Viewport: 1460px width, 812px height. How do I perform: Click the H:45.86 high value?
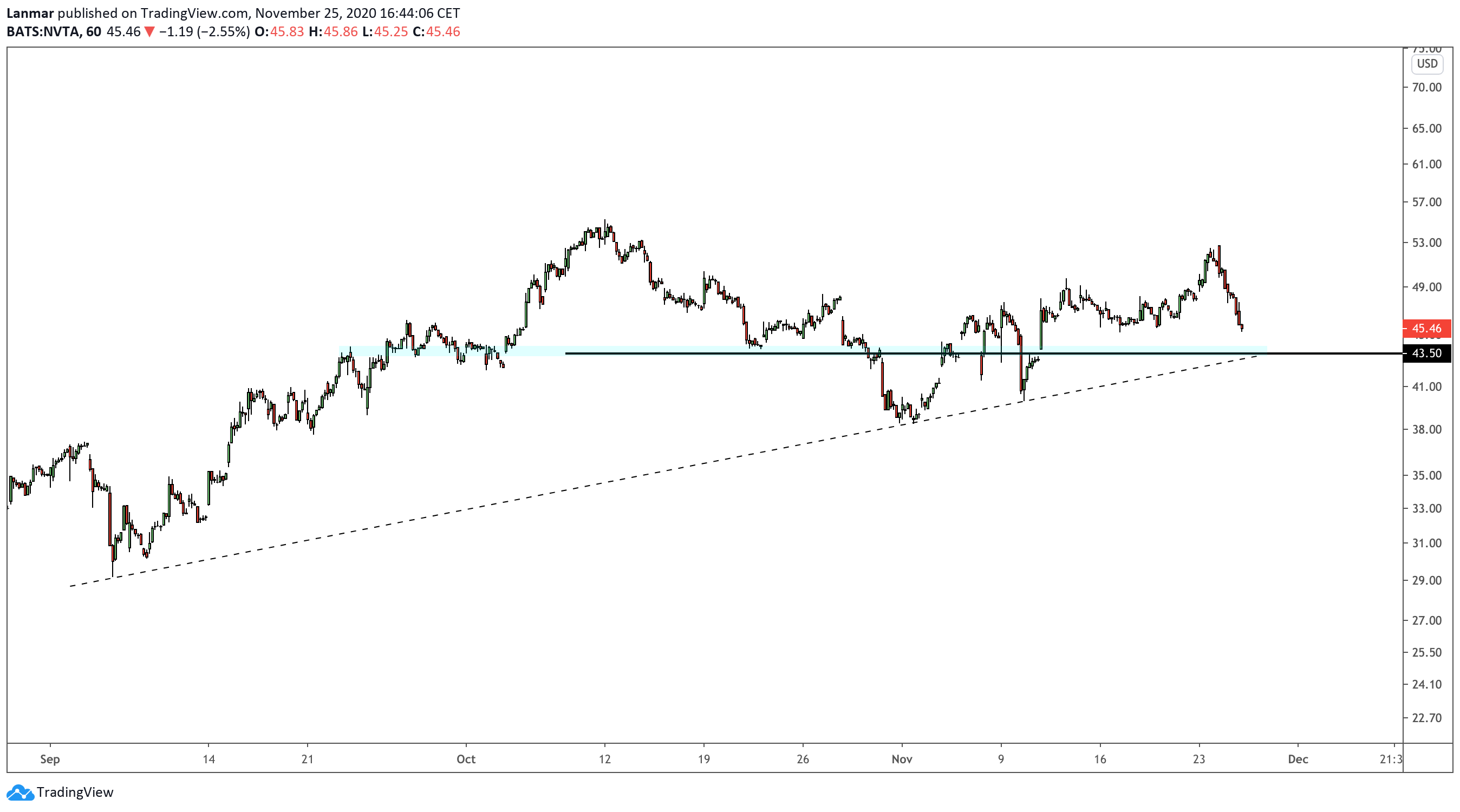[x=333, y=31]
